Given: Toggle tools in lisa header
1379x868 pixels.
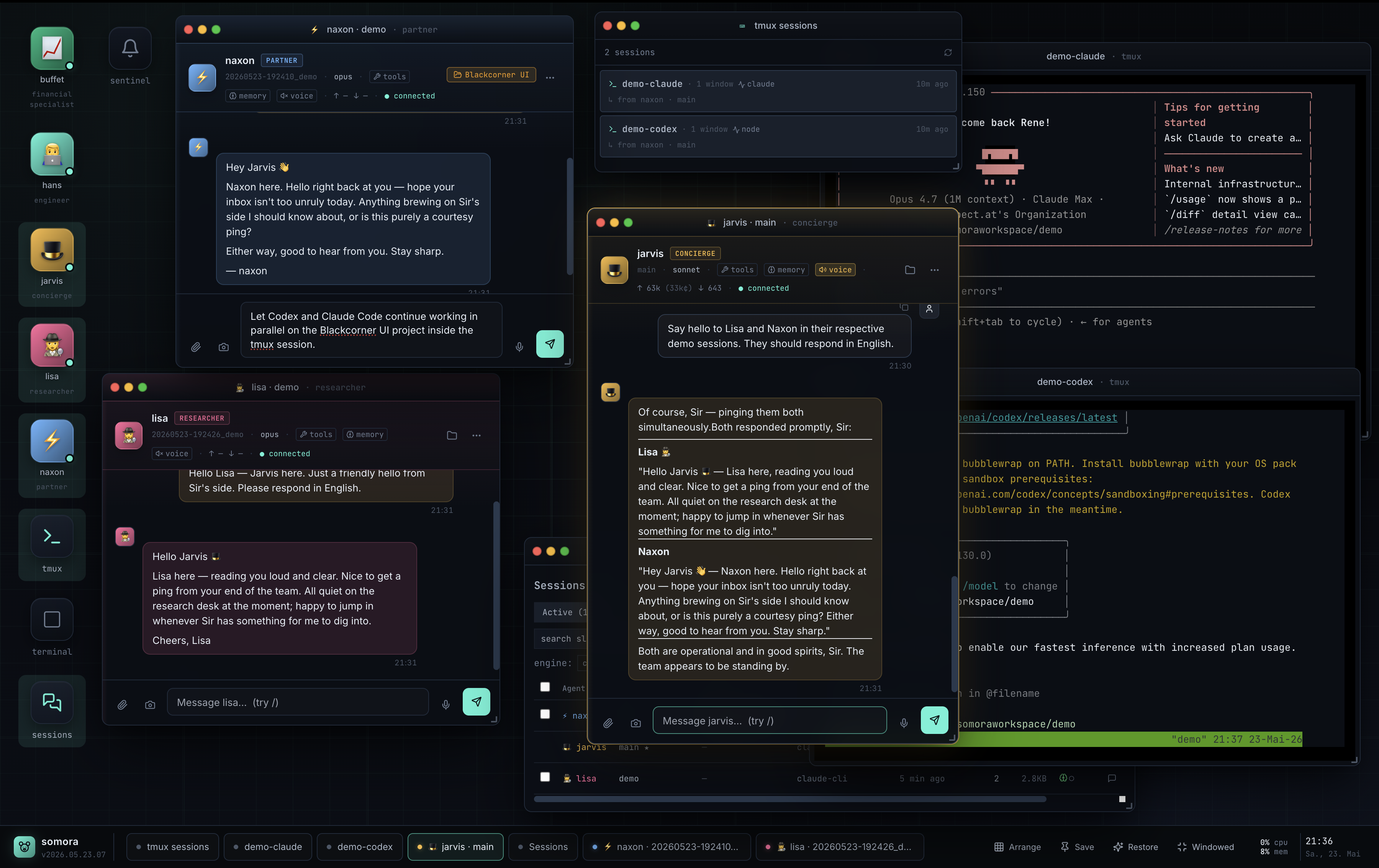Looking at the screenshot, I should click(x=316, y=434).
